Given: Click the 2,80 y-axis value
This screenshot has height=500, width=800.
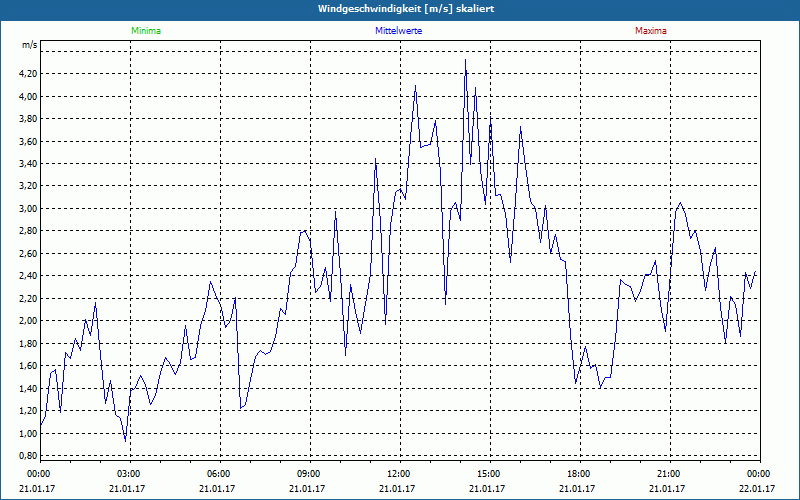Looking at the screenshot, I should point(28,231).
